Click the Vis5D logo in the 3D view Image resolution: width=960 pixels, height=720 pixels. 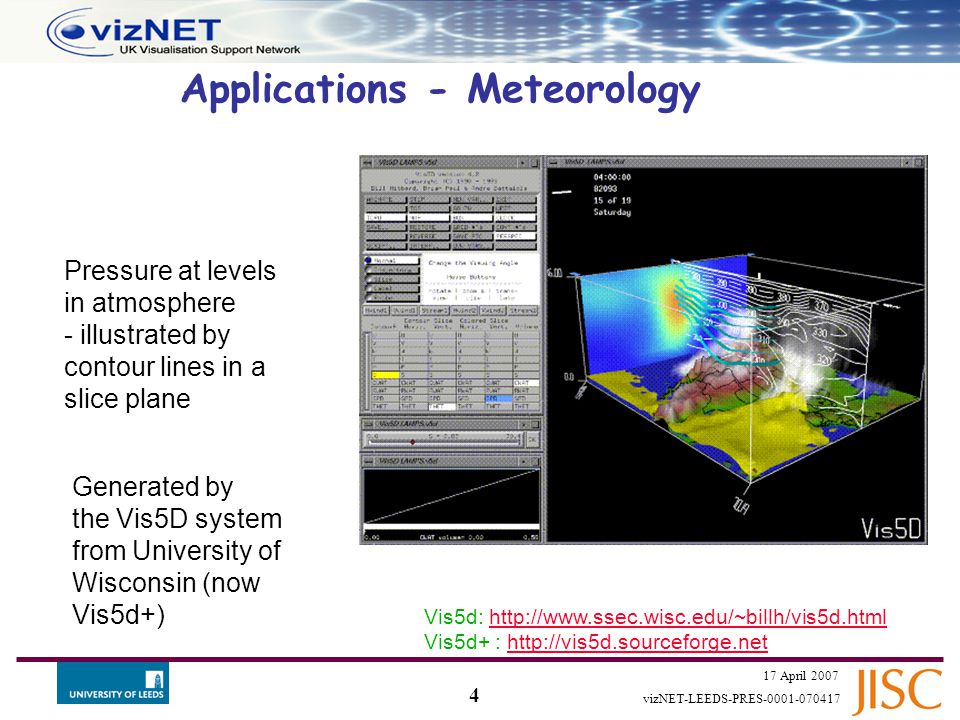coord(890,528)
